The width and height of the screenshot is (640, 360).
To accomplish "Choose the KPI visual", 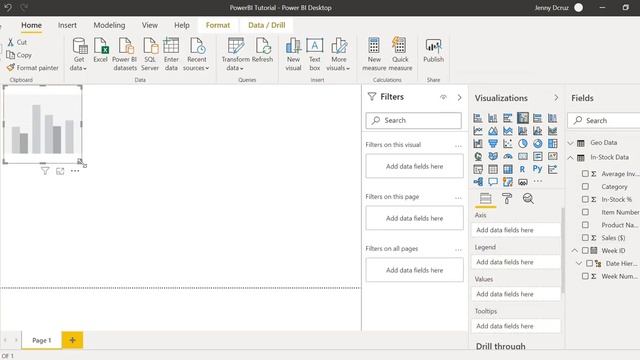I will click(553, 156).
